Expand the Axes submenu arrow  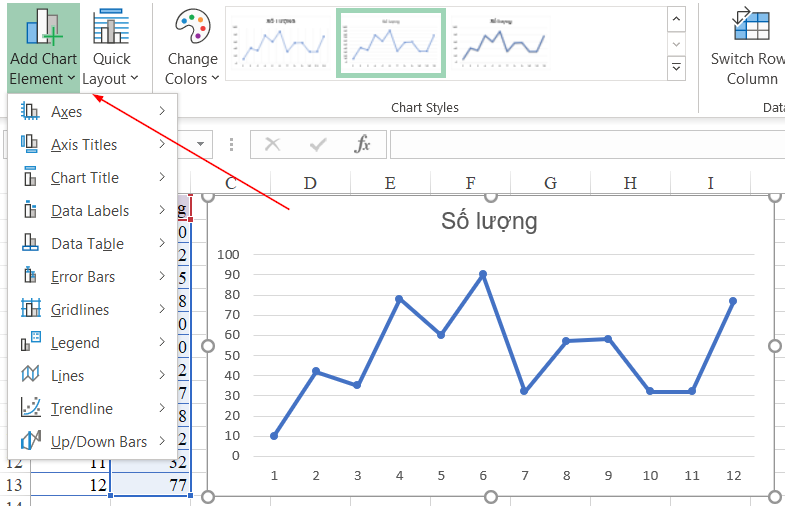tap(162, 112)
